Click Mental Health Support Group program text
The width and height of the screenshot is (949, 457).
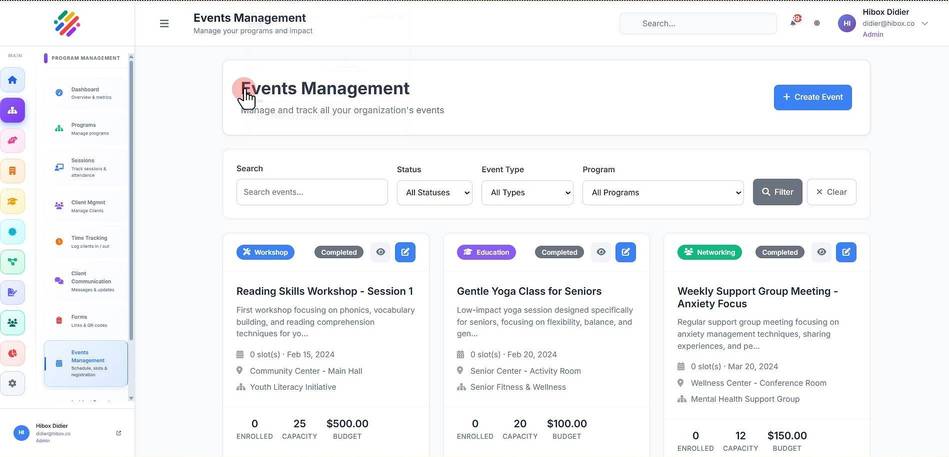(745, 399)
